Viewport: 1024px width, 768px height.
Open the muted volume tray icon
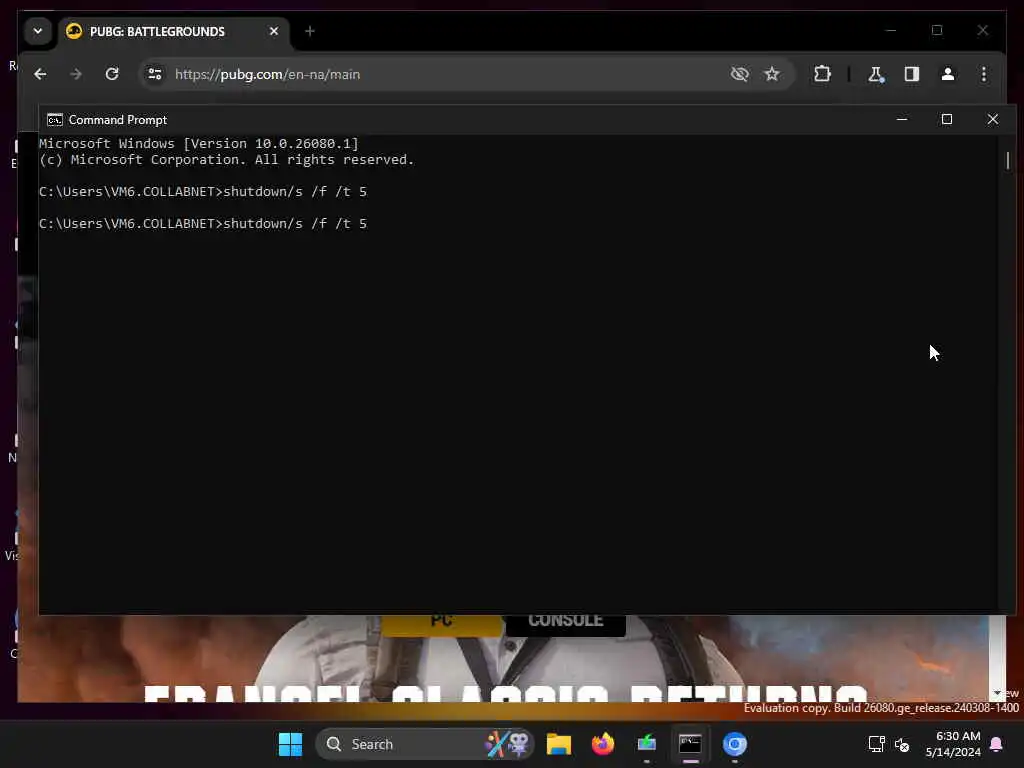coord(902,744)
